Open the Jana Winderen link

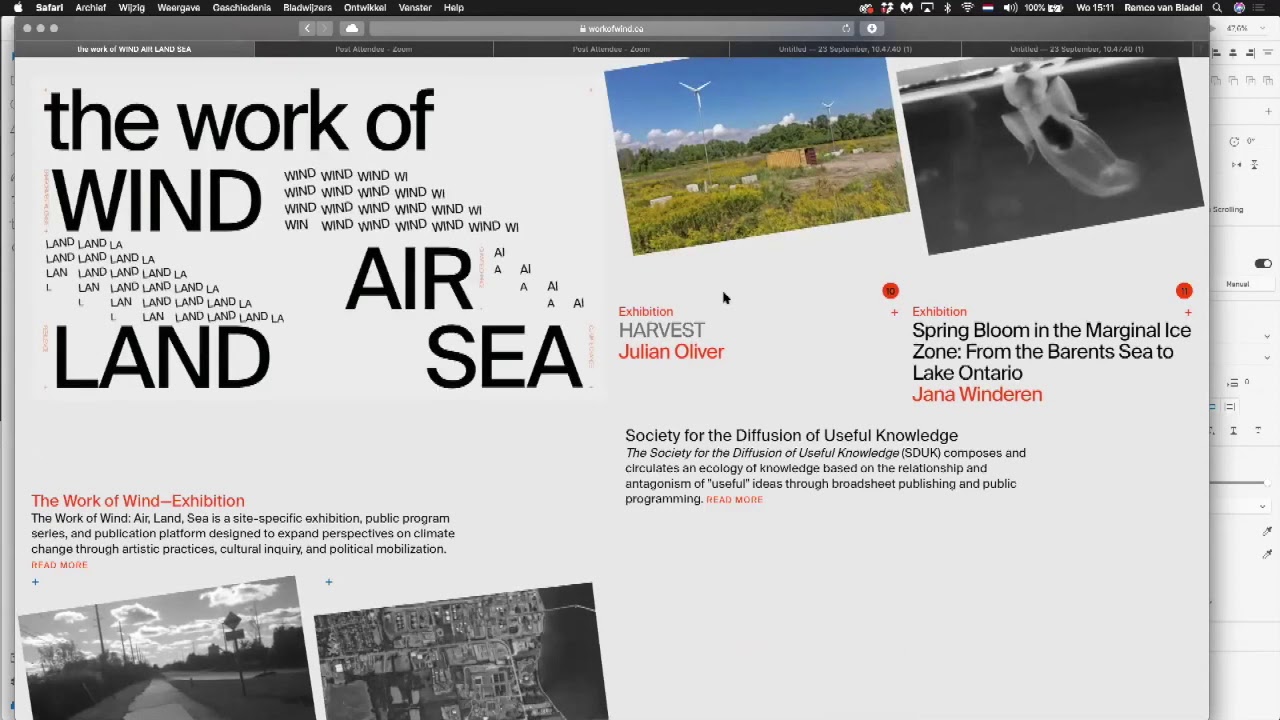977,394
